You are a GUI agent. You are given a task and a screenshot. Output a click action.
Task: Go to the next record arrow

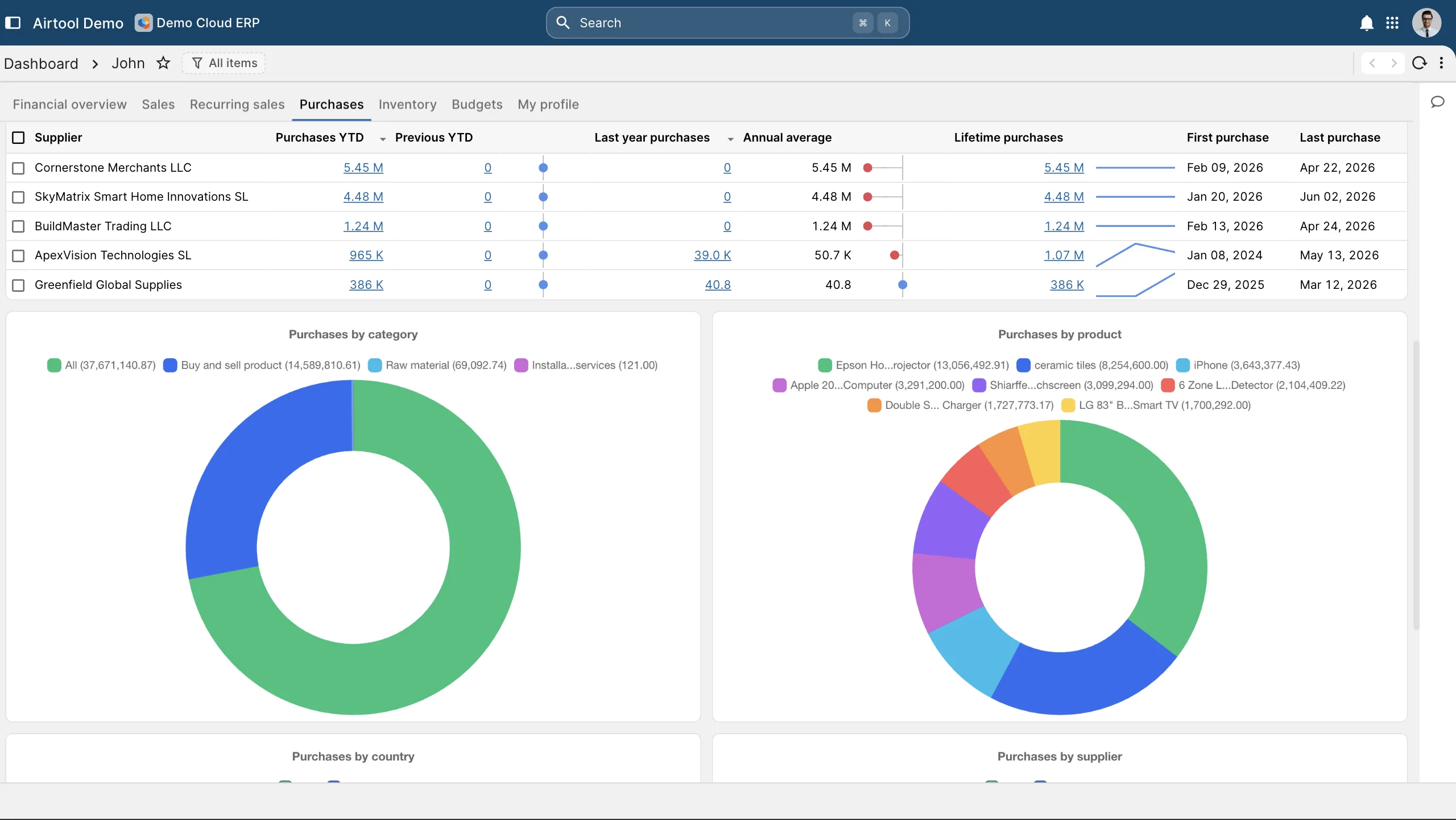tap(1393, 63)
